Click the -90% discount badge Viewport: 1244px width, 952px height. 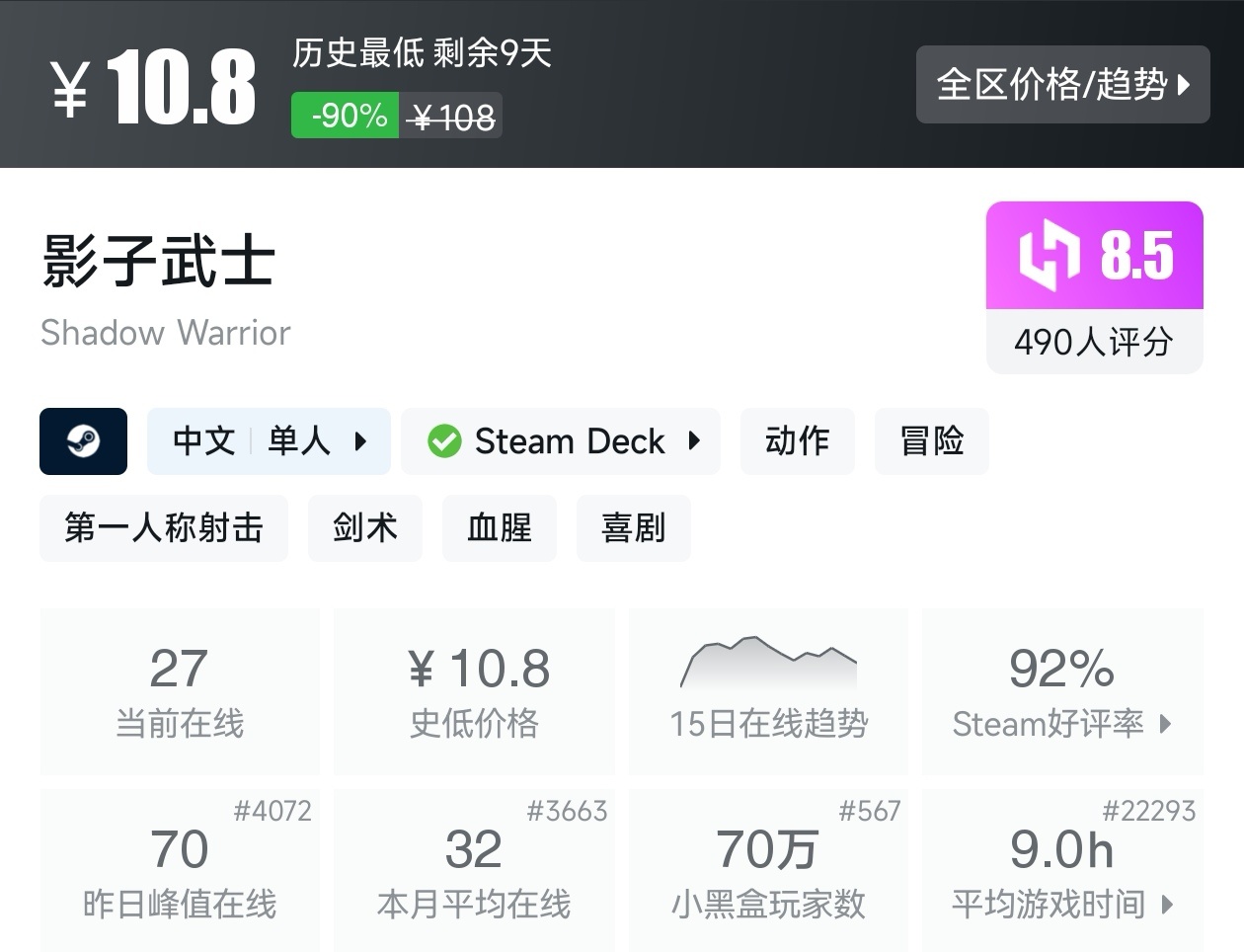click(x=346, y=116)
